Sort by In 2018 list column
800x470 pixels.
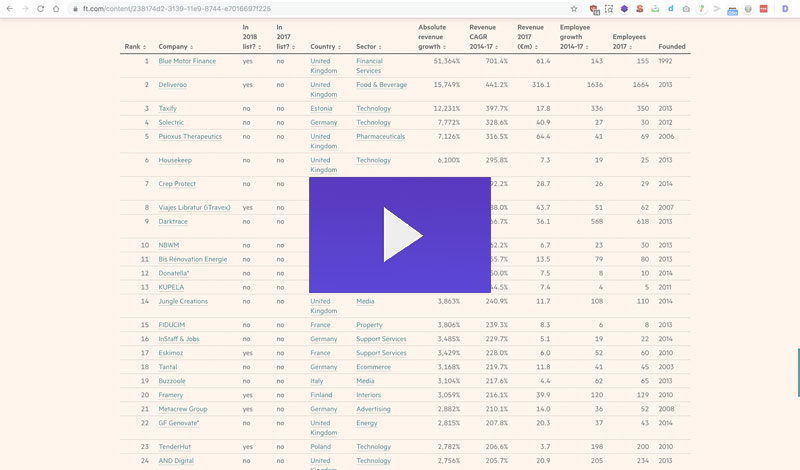point(252,37)
